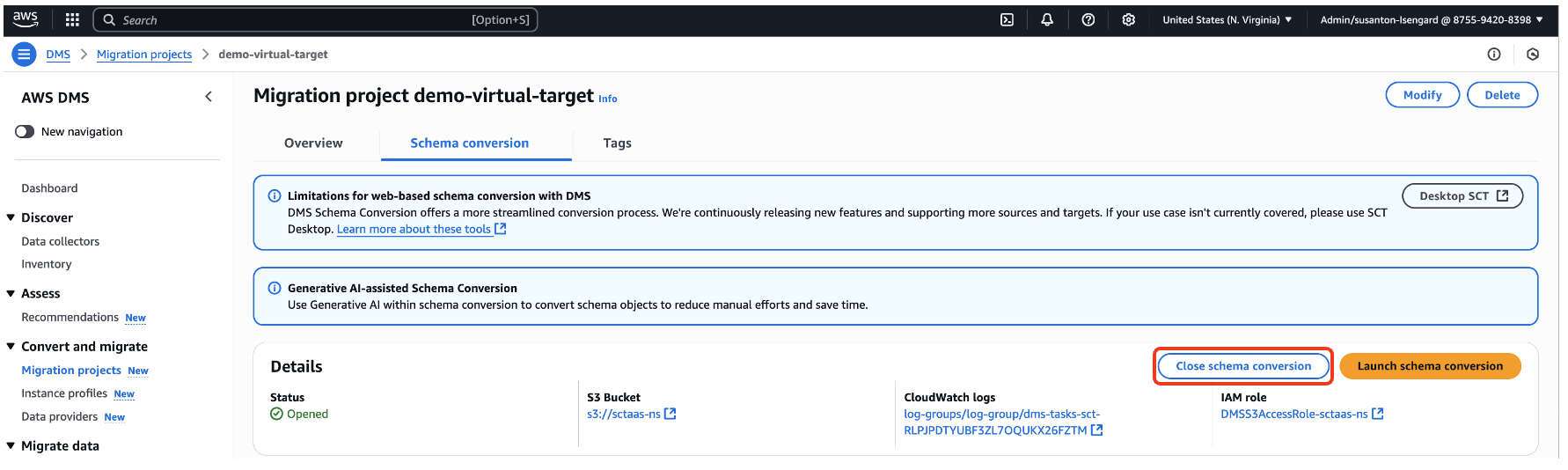Open the Admin account dropdown

tap(1431, 19)
